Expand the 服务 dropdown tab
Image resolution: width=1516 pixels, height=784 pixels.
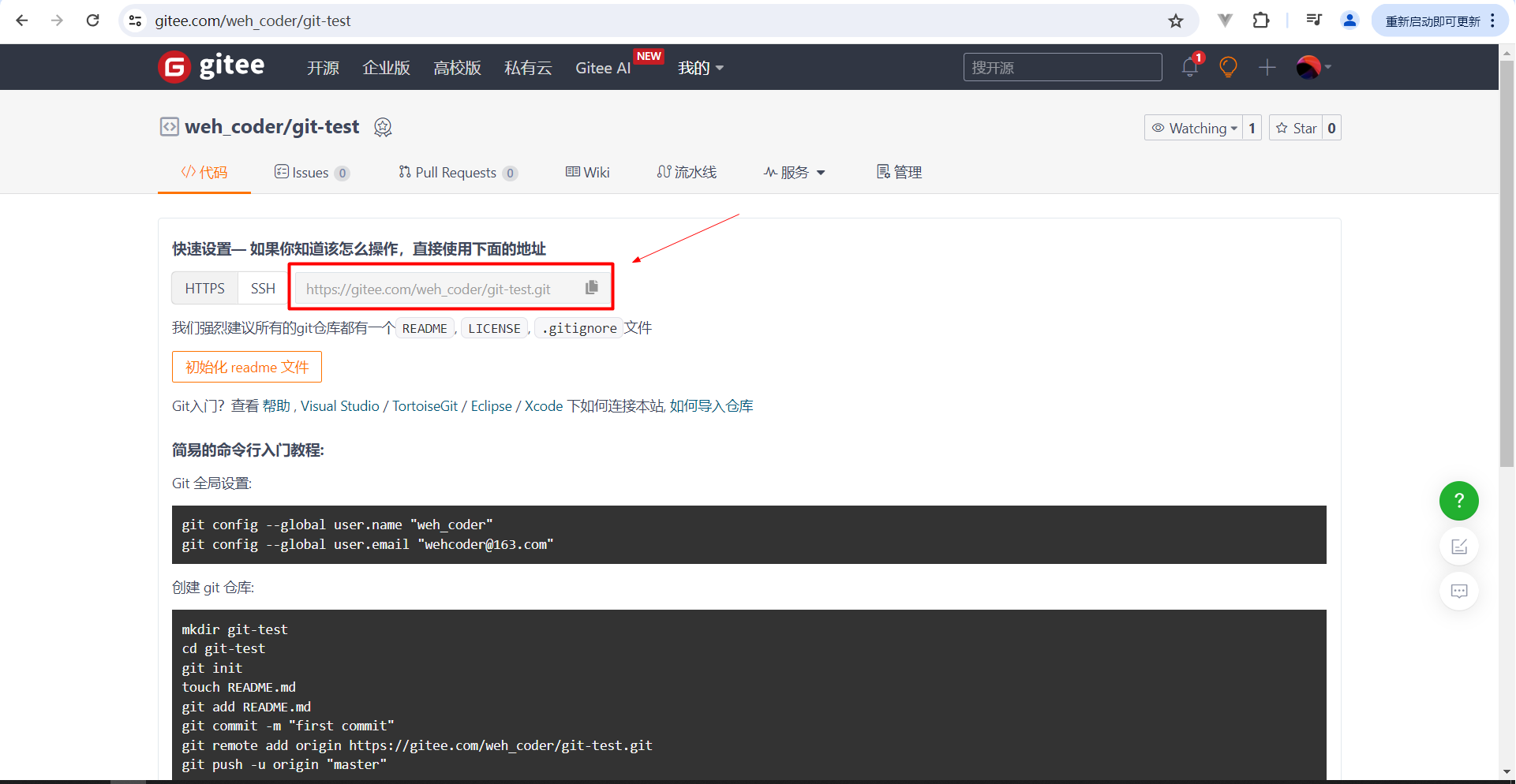click(794, 172)
